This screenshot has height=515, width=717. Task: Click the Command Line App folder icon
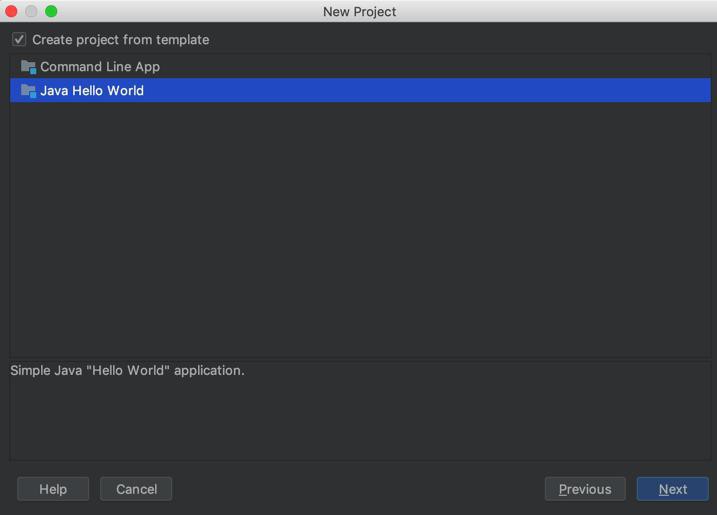tap(28, 67)
